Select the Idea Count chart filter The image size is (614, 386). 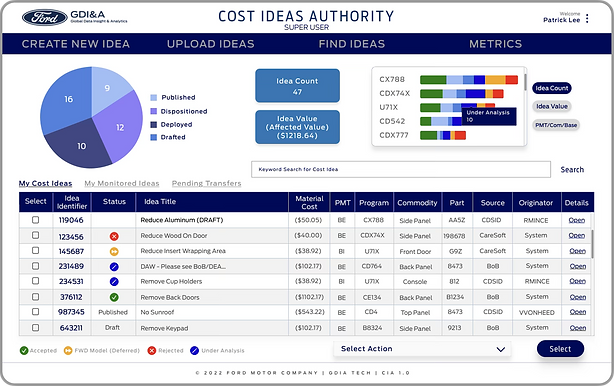tap(552, 88)
